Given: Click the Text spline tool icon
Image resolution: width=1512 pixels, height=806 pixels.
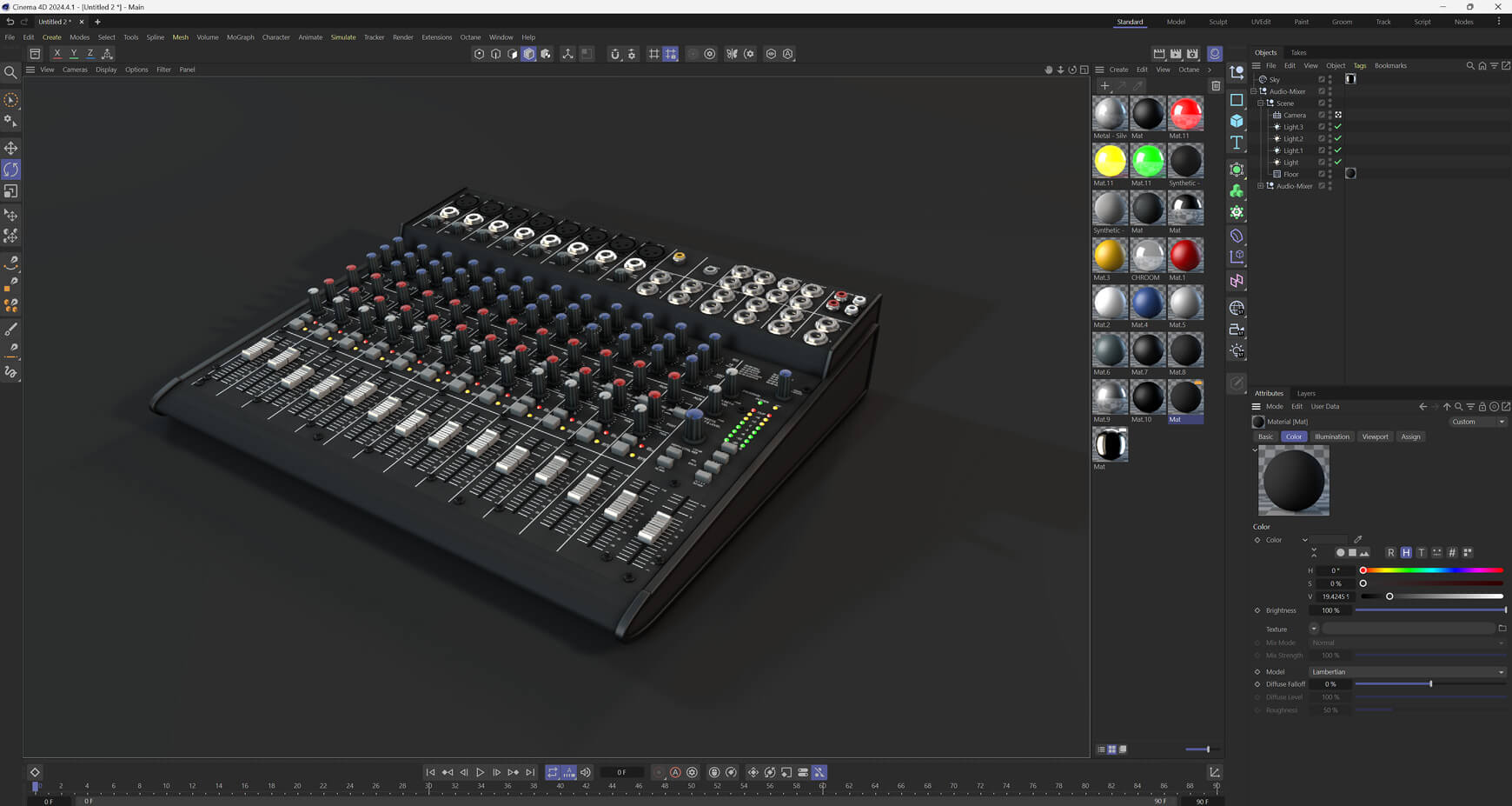Looking at the screenshot, I should (1237, 143).
